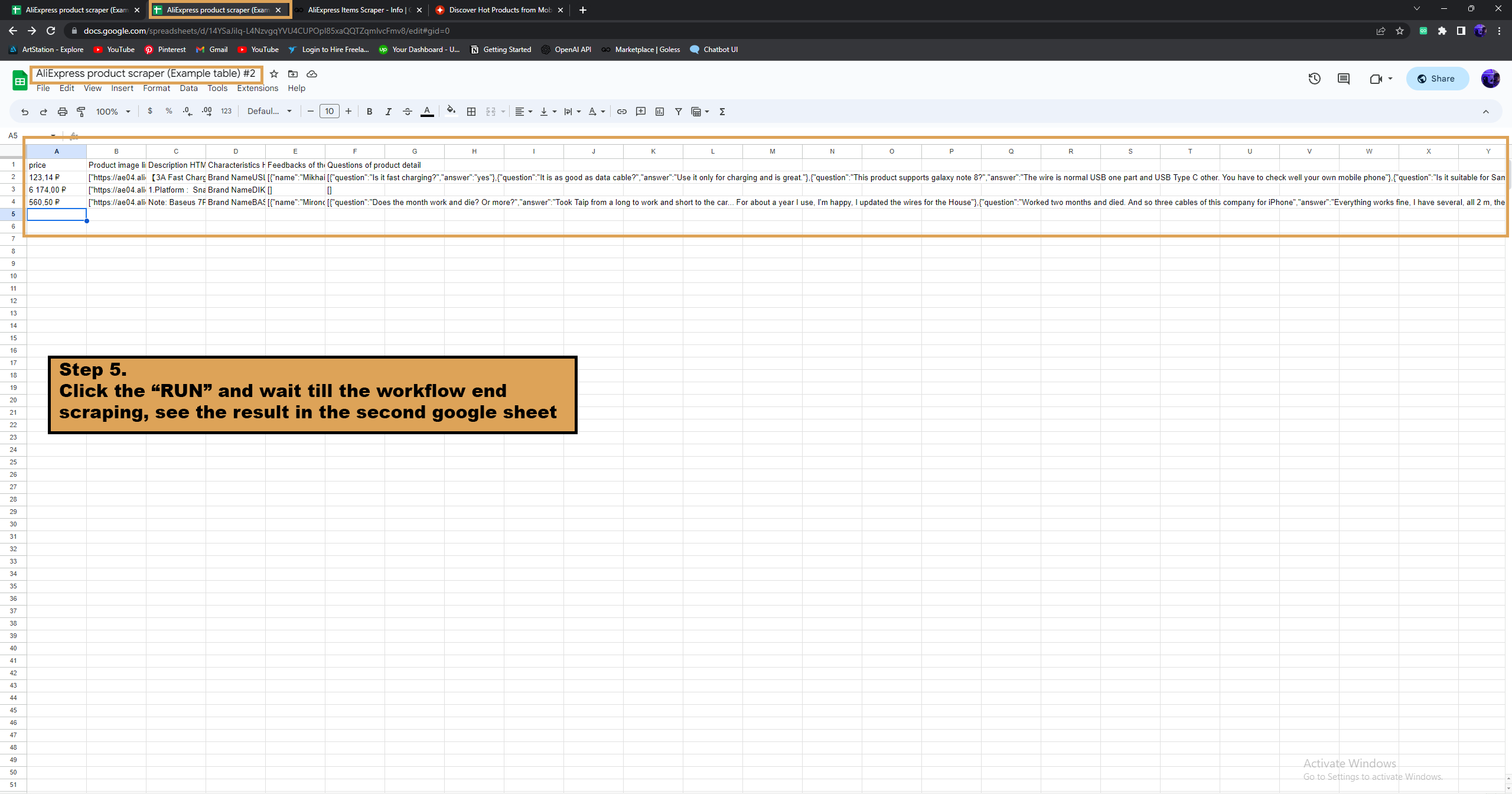Open the Google account avatar
This screenshot has width=1512, height=794.
pos(1490,79)
